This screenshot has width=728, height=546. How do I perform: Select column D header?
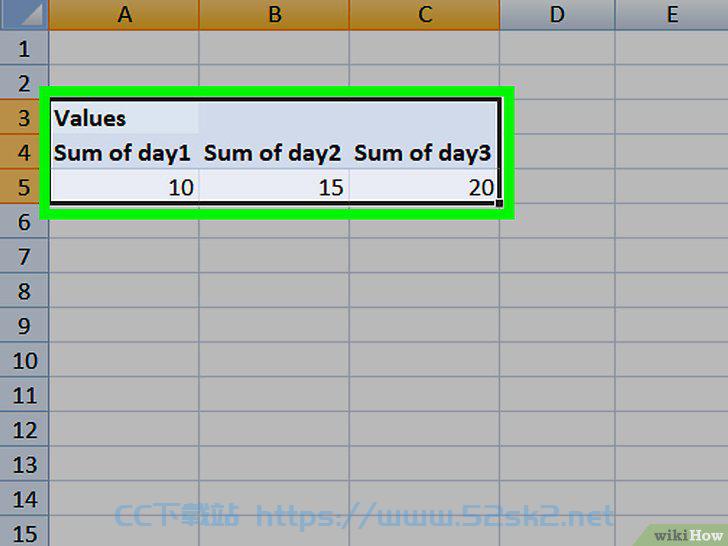pos(557,14)
